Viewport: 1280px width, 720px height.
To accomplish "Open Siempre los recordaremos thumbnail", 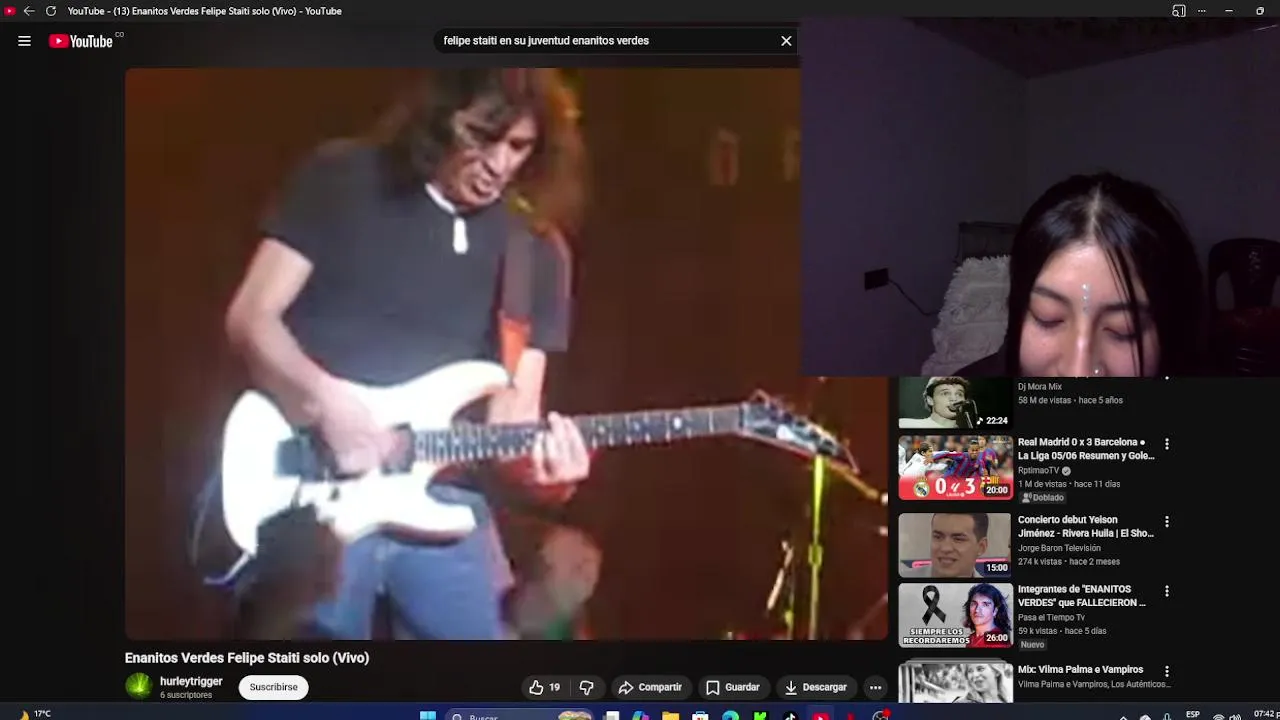I will point(955,615).
